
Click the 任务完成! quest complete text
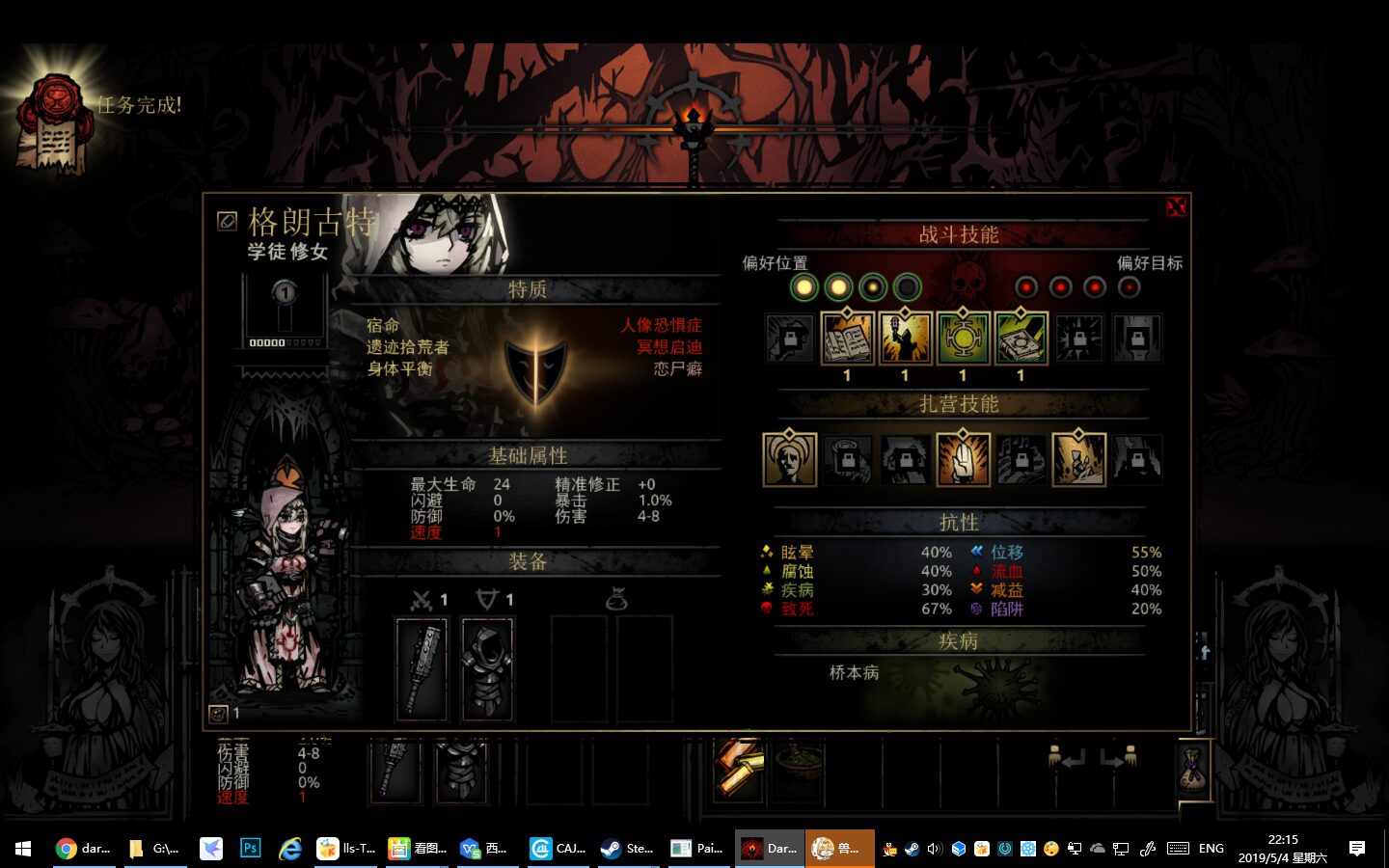pos(139,105)
